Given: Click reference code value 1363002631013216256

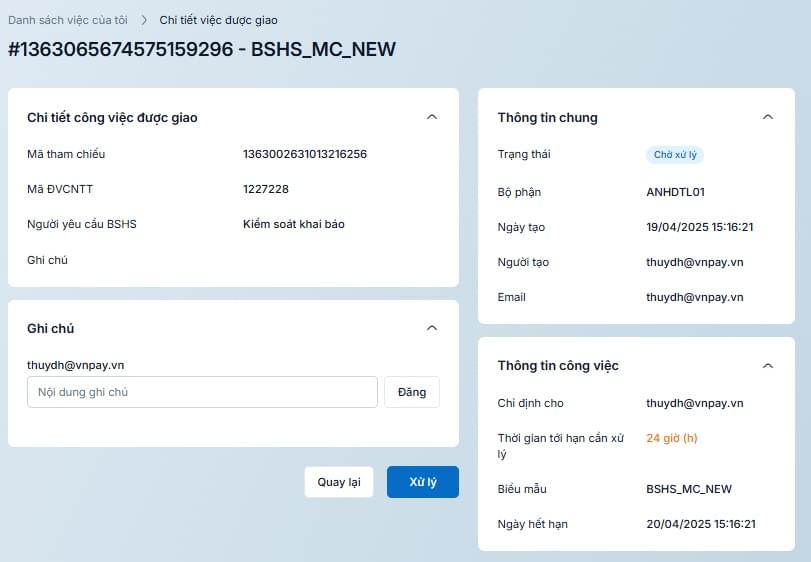Looking at the screenshot, I should click(305, 154).
